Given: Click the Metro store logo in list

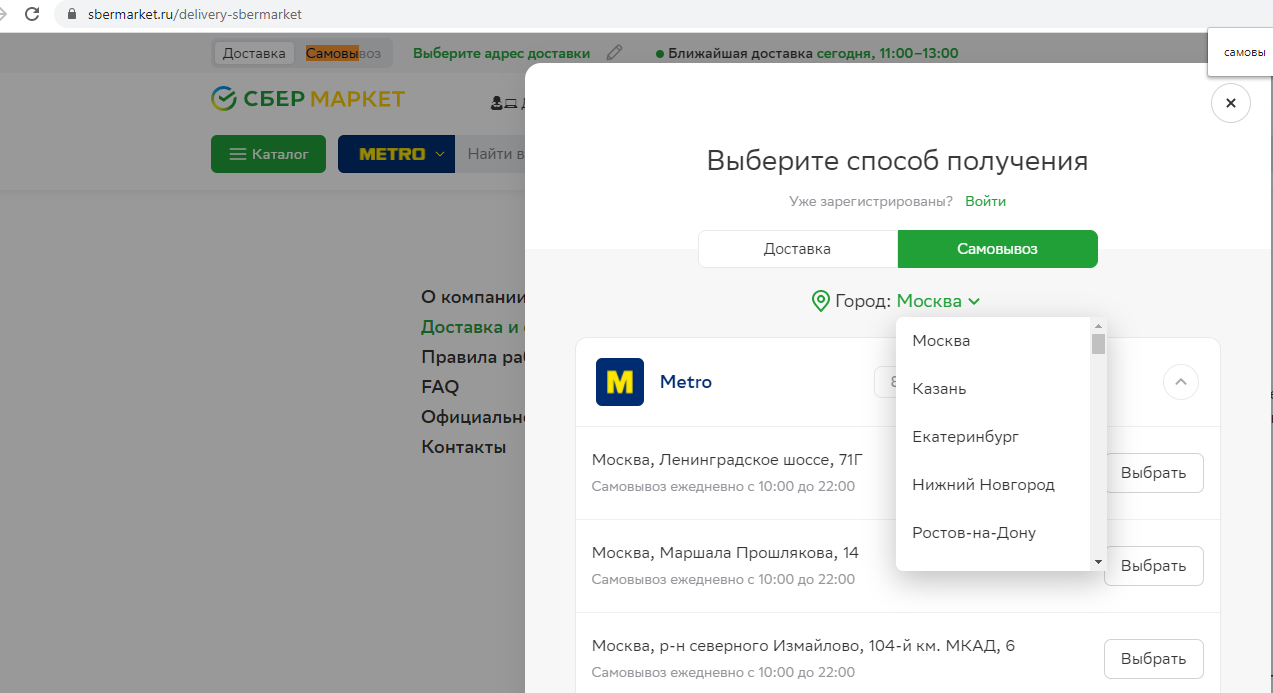Looking at the screenshot, I should tap(620, 382).
